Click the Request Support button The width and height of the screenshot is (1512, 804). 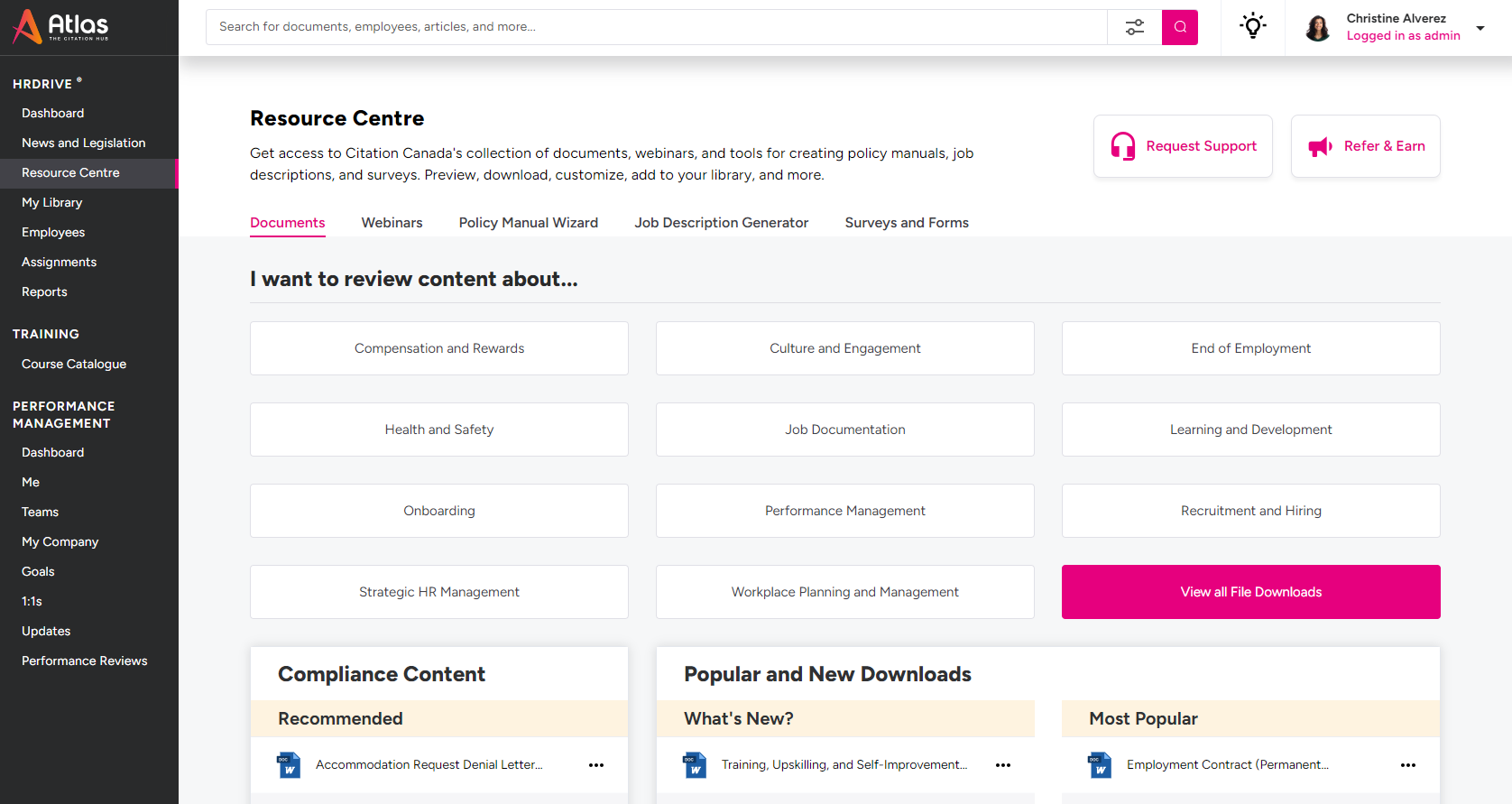click(x=1183, y=146)
